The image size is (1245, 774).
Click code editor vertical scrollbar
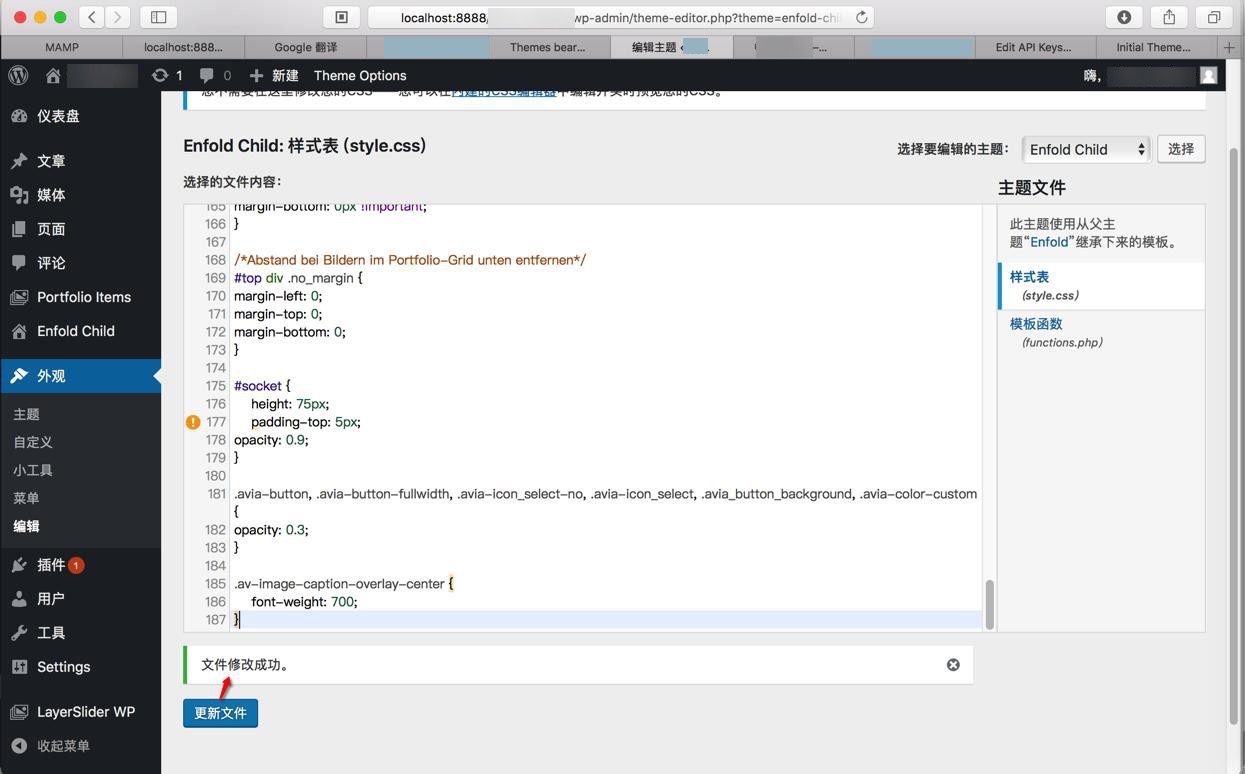(990, 604)
